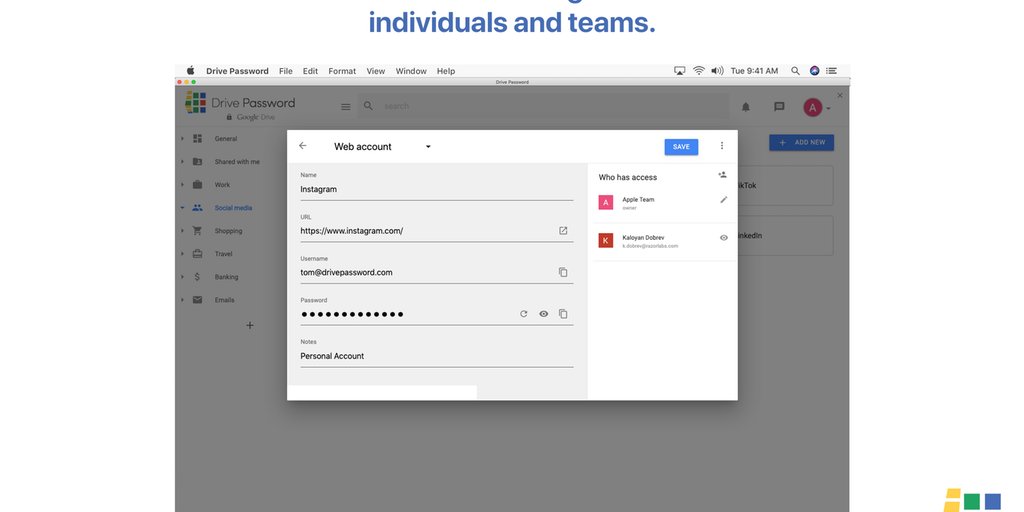The height and width of the screenshot is (512, 1024).
Task: Open the Instagram URL in browser
Action: [563, 231]
